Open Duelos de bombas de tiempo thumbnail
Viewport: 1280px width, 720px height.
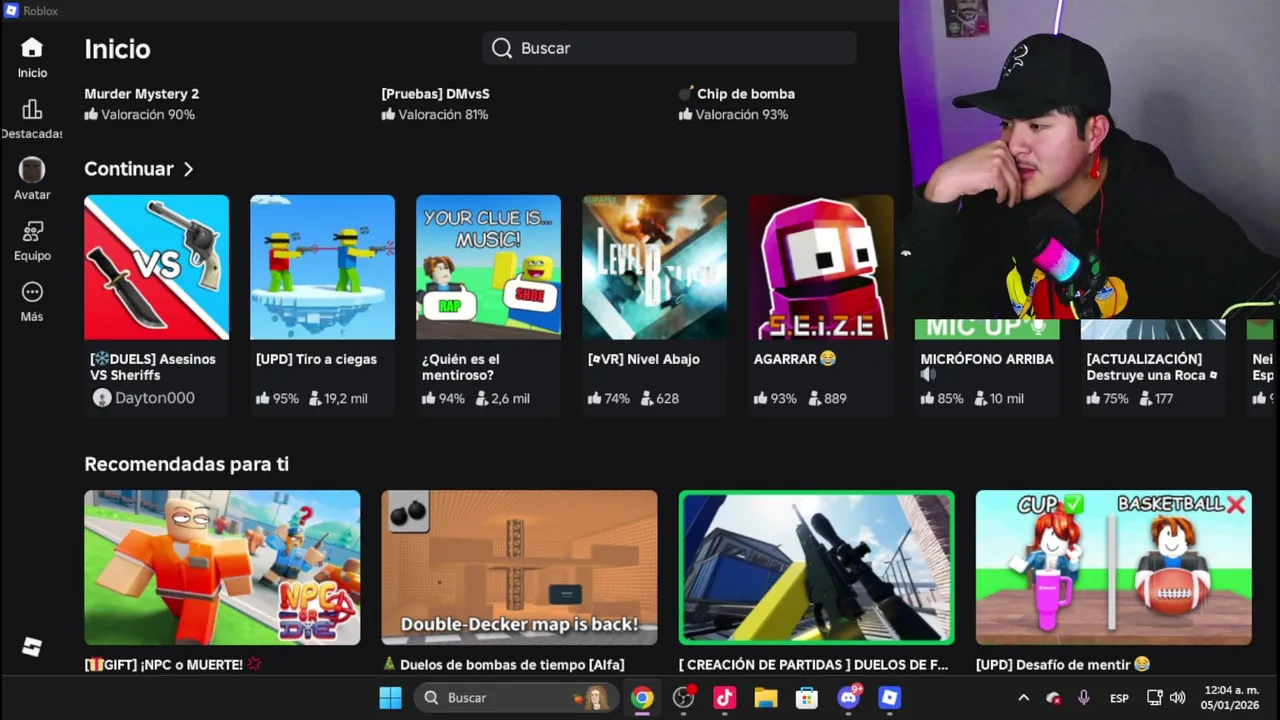tap(519, 567)
